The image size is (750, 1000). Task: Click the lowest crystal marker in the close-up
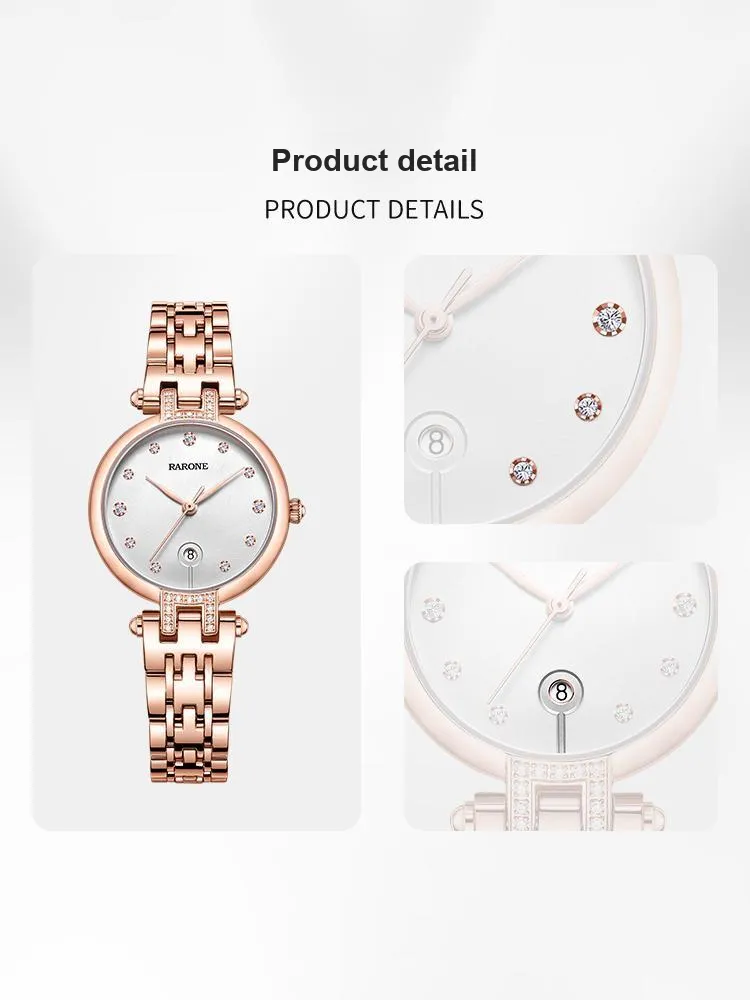523,471
